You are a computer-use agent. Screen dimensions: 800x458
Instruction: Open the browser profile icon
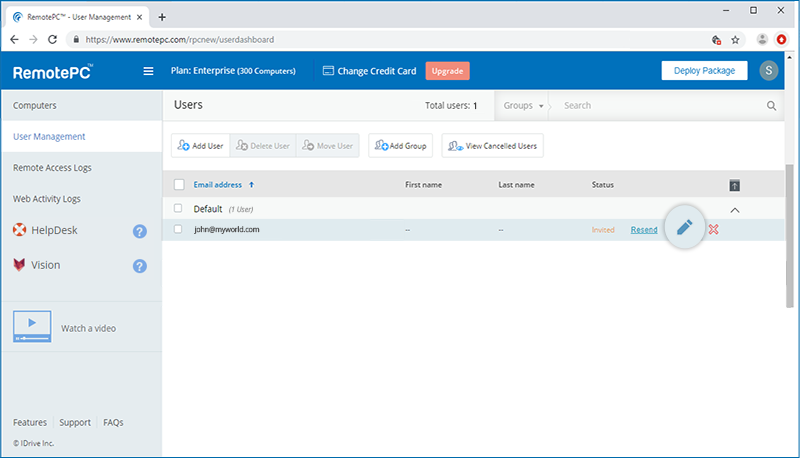pos(762,39)
